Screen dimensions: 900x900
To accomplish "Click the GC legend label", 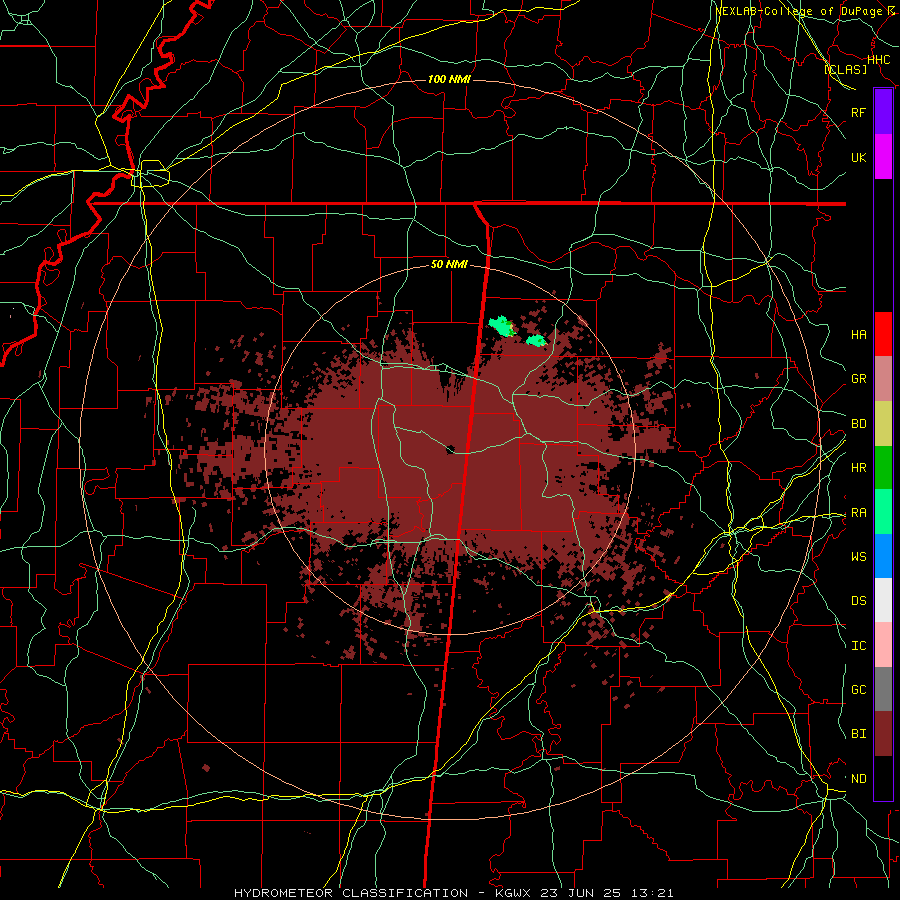I will coord(859,689).
